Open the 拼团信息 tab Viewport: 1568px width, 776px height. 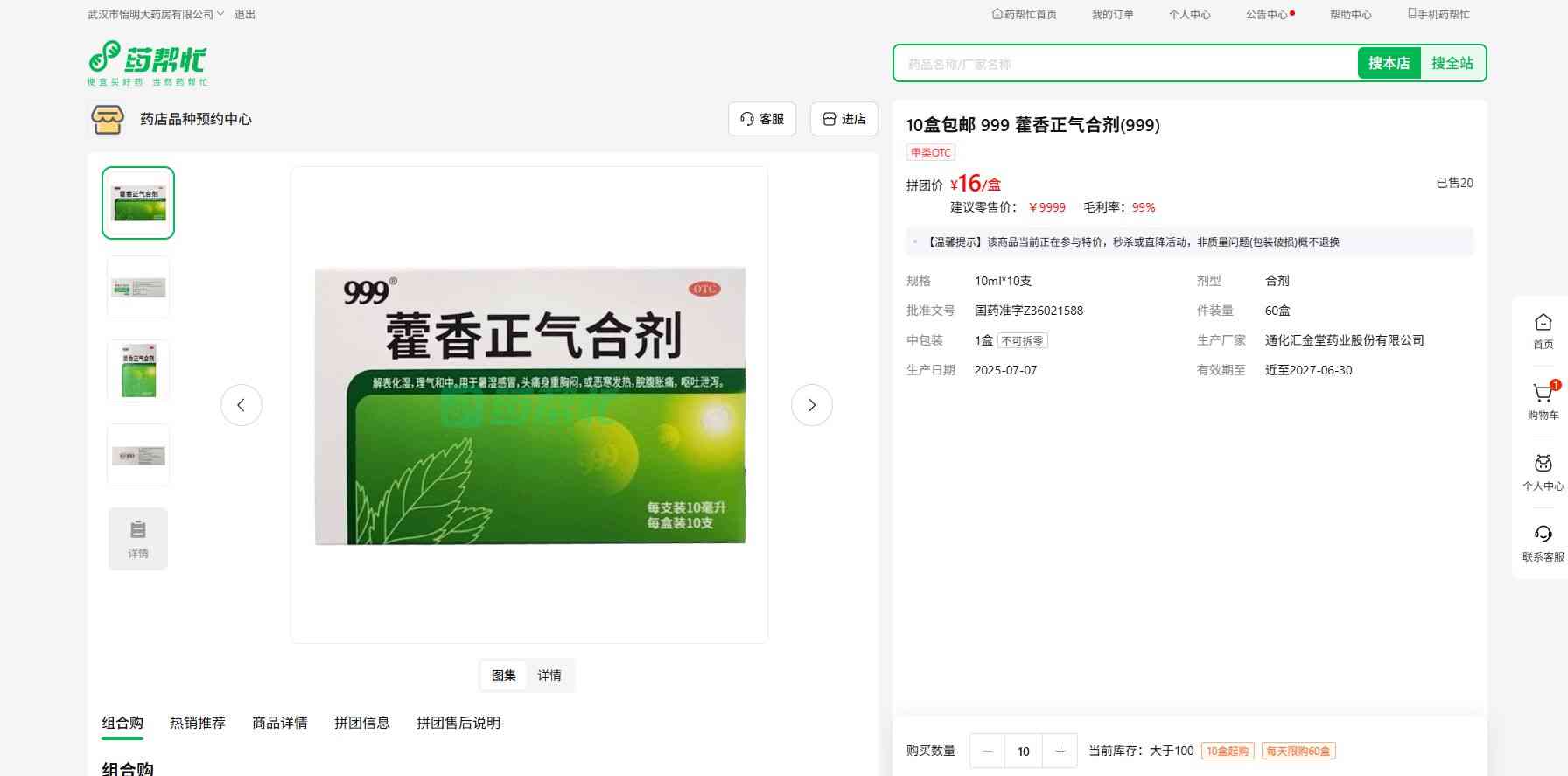point(361,723)
